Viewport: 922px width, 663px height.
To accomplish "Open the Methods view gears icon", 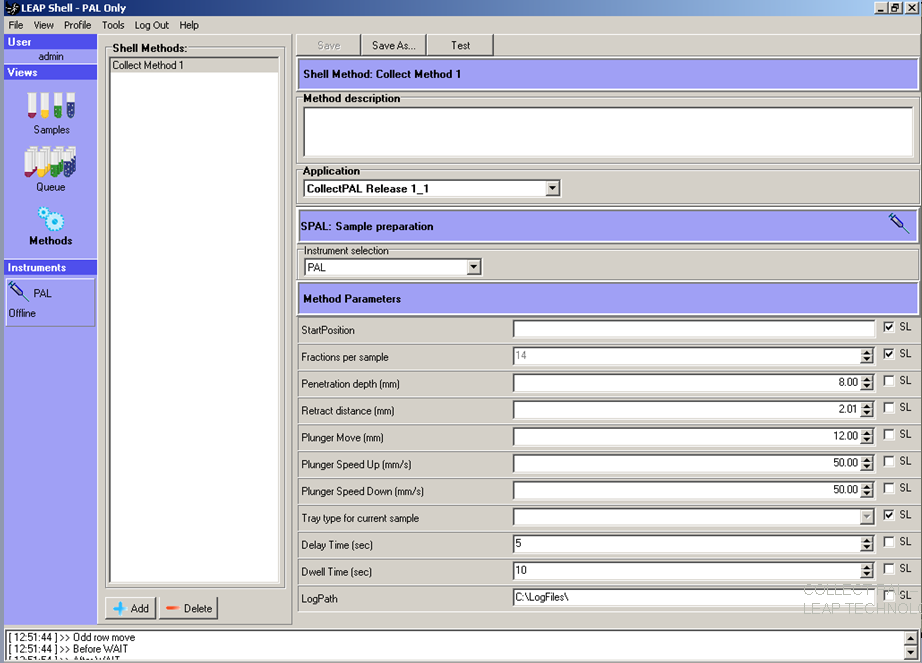I will pyautogui.click(x=51, y=219).
